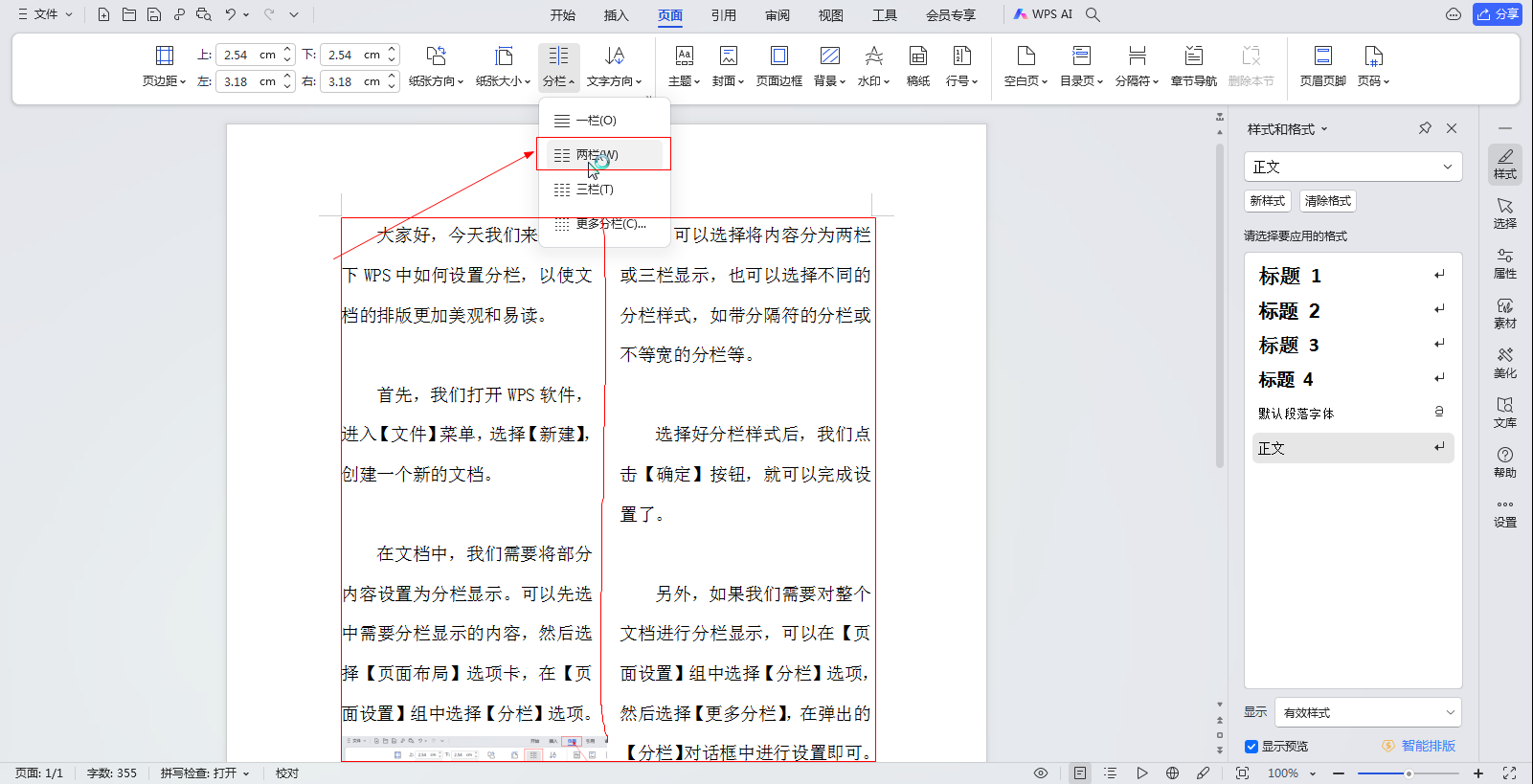Open the breaks (分隔符) tool
Image resolution: width=1533 pixels, height=784 pixels.
point(1137,66)
